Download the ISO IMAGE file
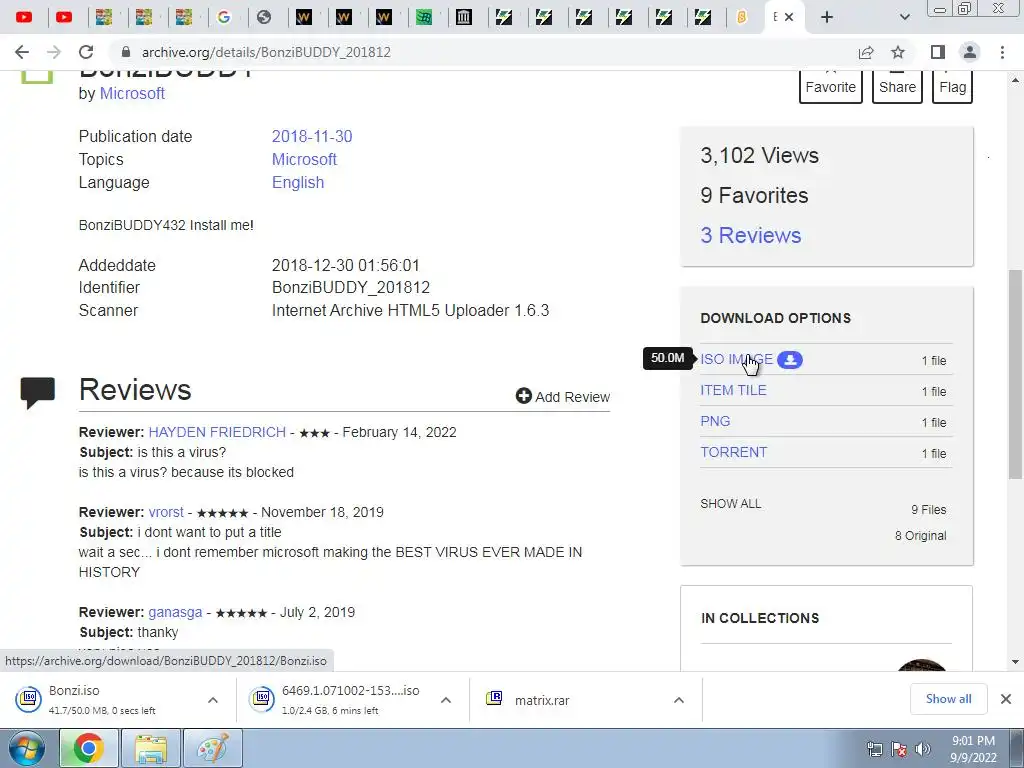This screenshot has height=768, width=1024. pos(737,359)
